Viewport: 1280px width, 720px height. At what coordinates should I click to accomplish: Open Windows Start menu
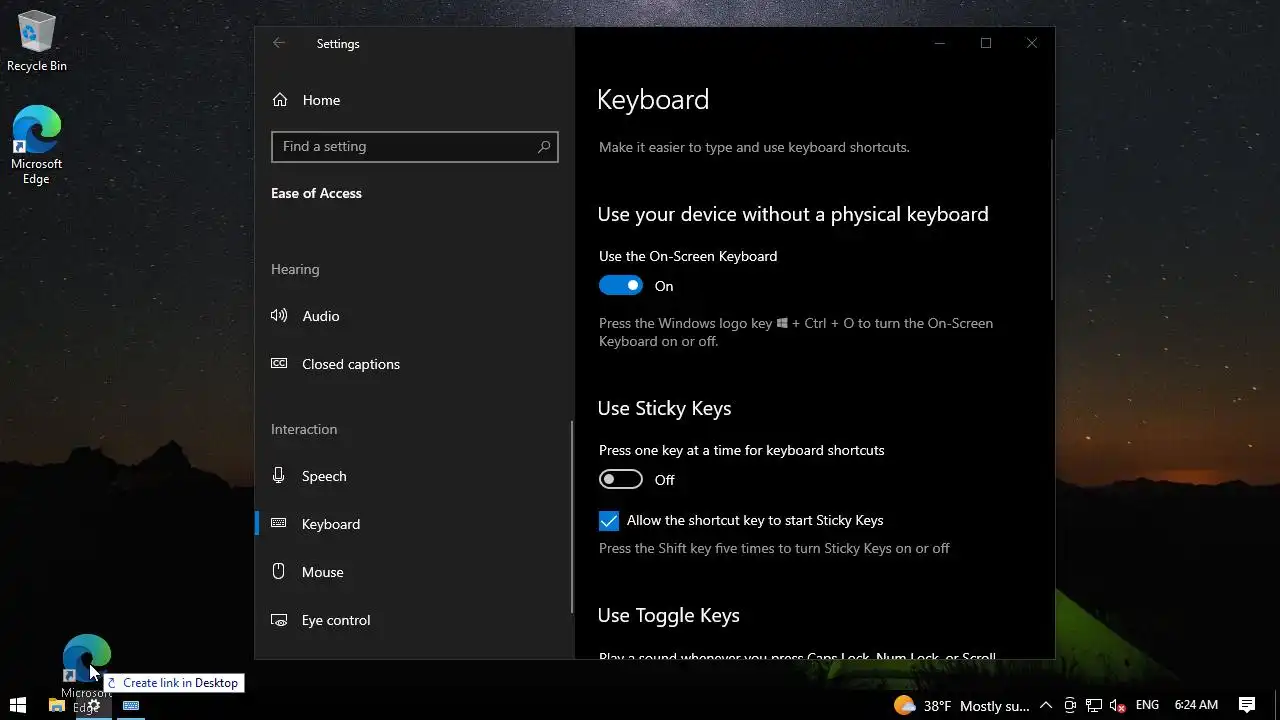click(x=17, y=705)
